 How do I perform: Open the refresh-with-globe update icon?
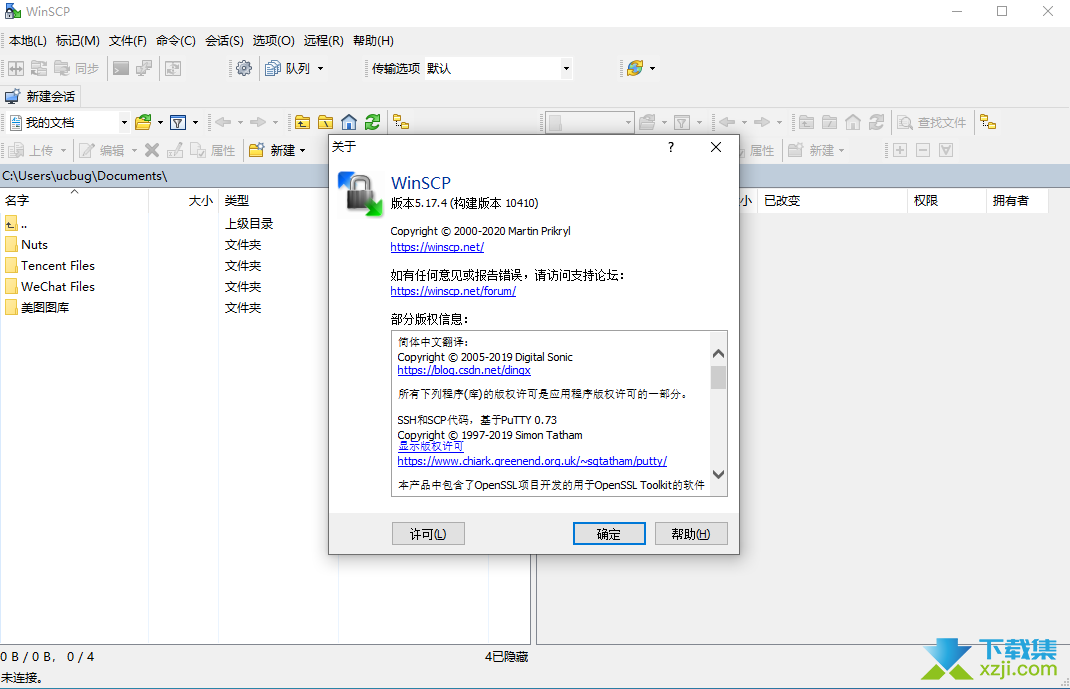click(x=635, y=68)
